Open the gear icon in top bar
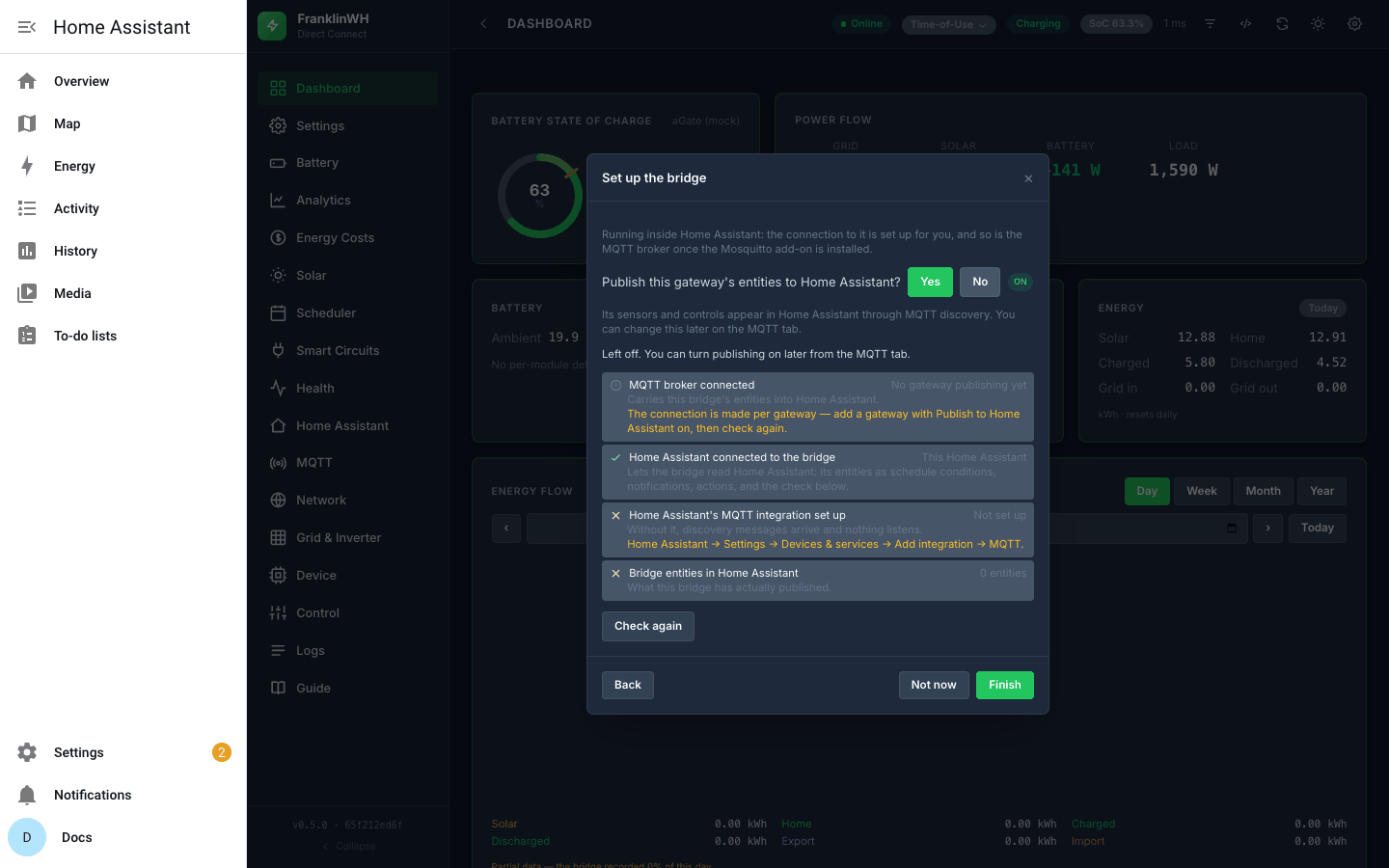Screen dimensions: 1389x868 pos(1354,24)
